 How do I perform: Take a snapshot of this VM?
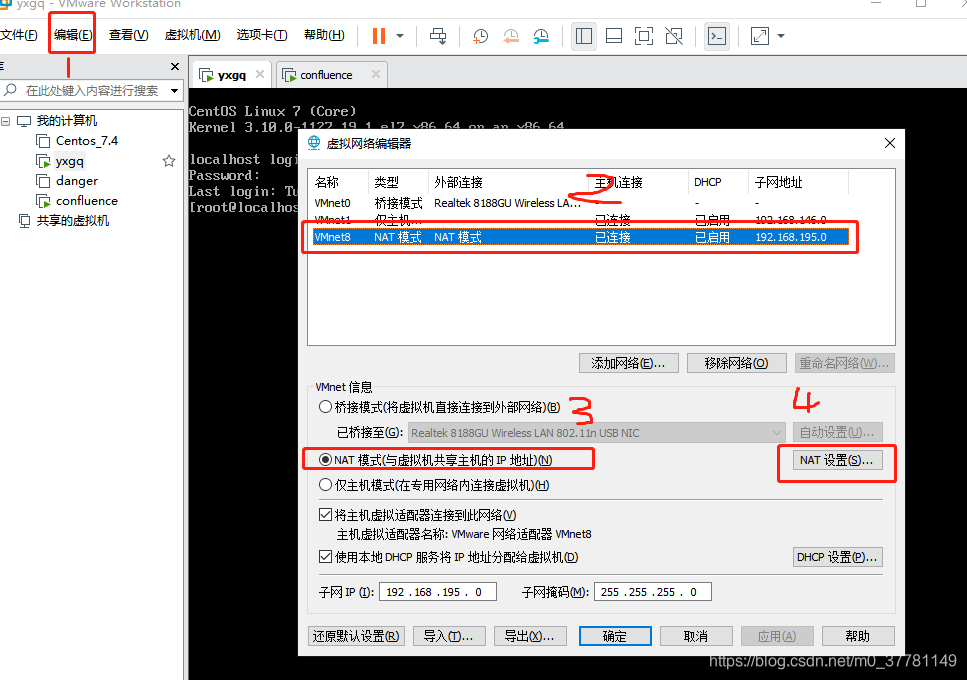point(480,36)
